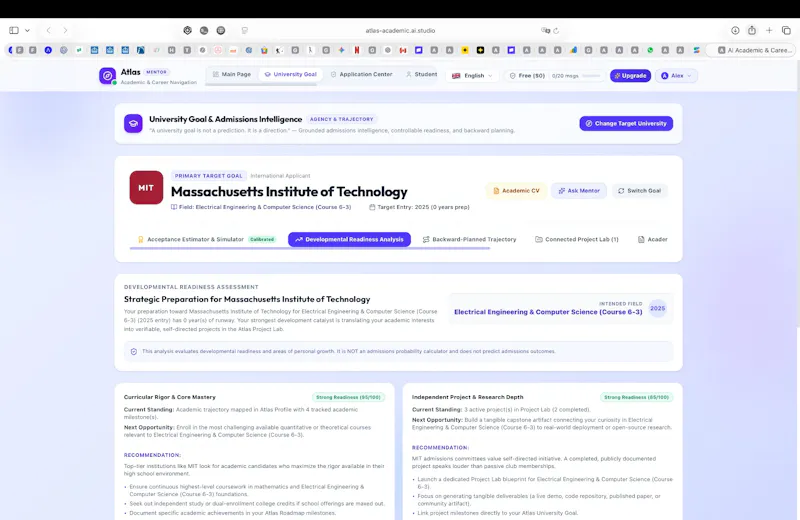The width and height of the screenshot is (800, 520).
Task: Click the PRIMARY TARGET GOAL badge
Action: (209, 176)
